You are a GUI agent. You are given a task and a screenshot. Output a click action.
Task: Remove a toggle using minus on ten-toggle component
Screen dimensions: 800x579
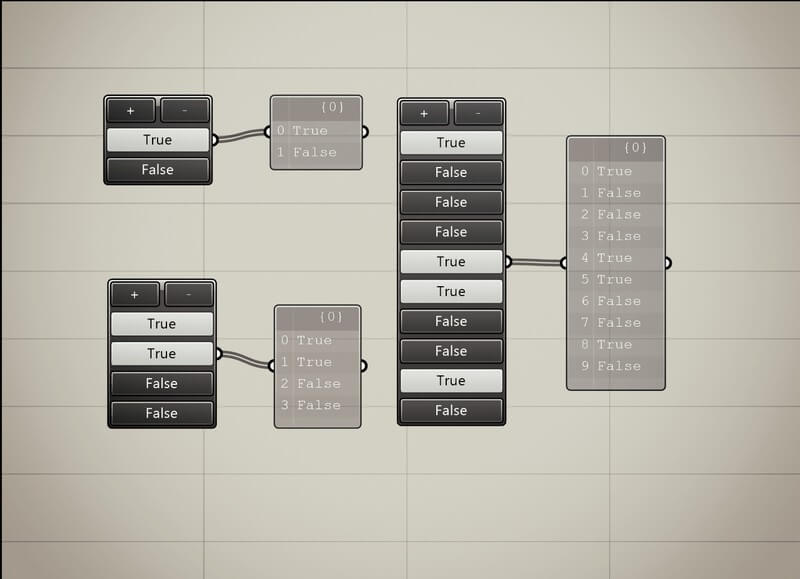(478, 113)
